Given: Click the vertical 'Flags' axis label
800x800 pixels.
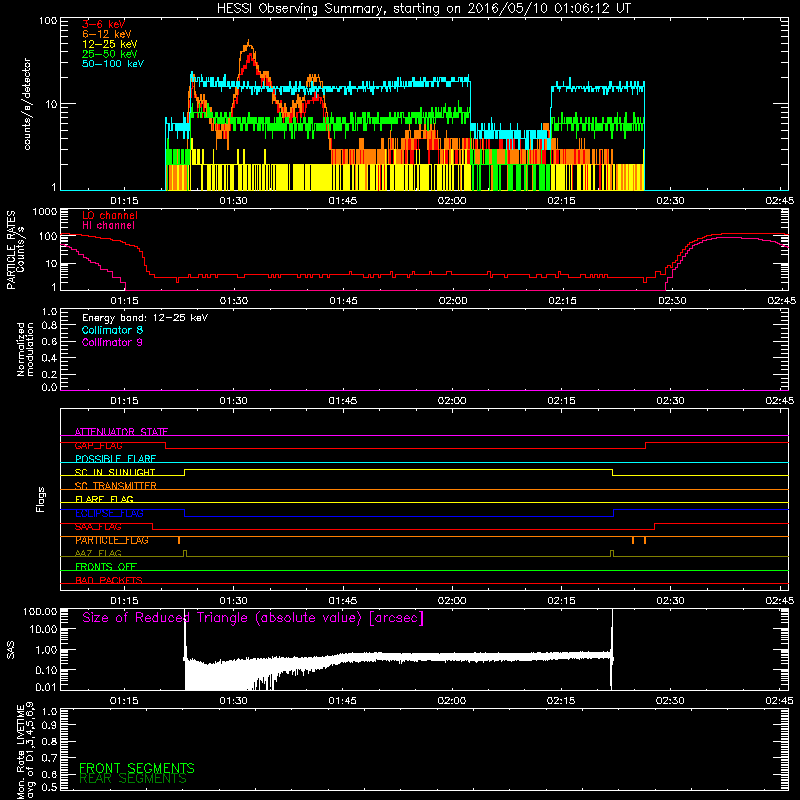Looking at the screenshot, I should pos(41,500).
